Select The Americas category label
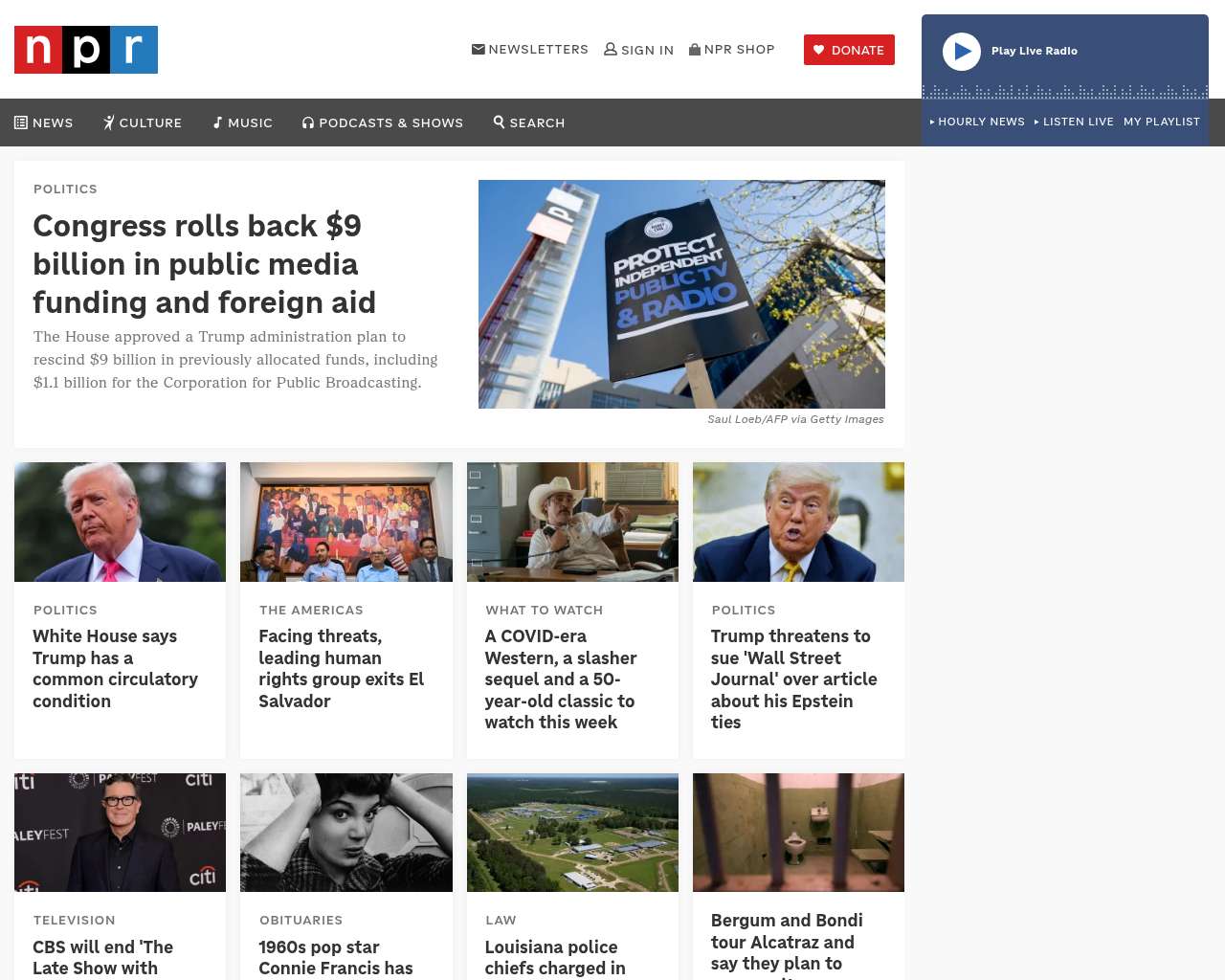This screenshot has height=980, width=1225. click(x=311, y=610)
